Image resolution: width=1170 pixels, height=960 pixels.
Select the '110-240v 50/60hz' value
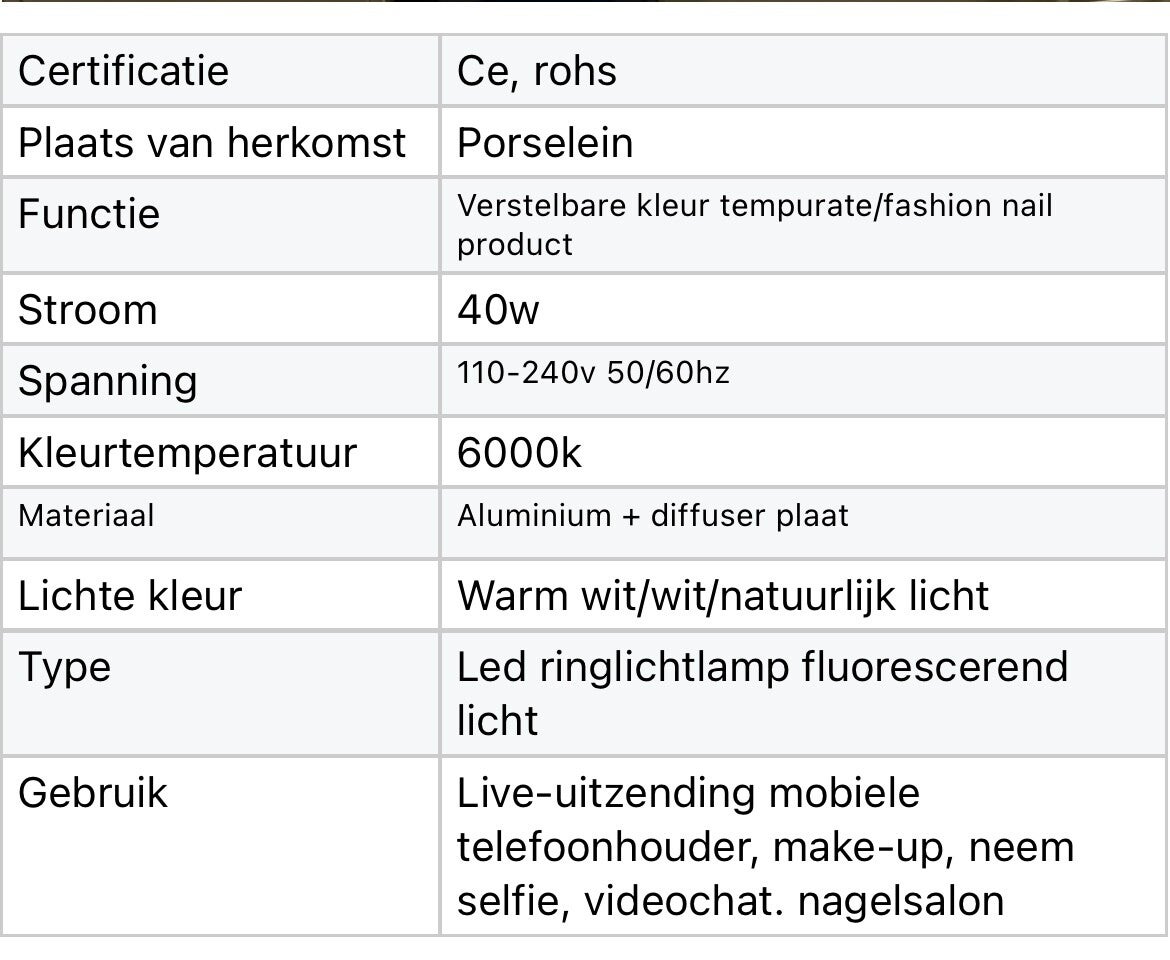point(593,374)
